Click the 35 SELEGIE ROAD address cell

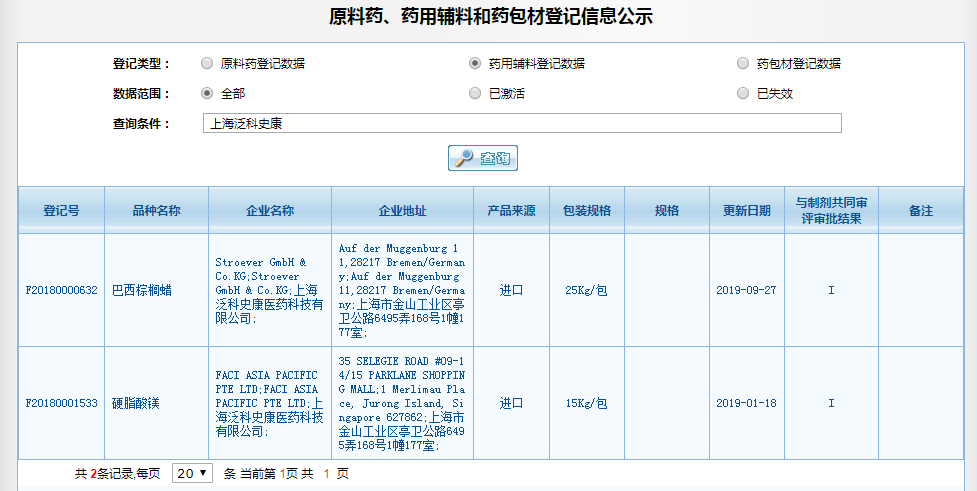coord(403,403)
